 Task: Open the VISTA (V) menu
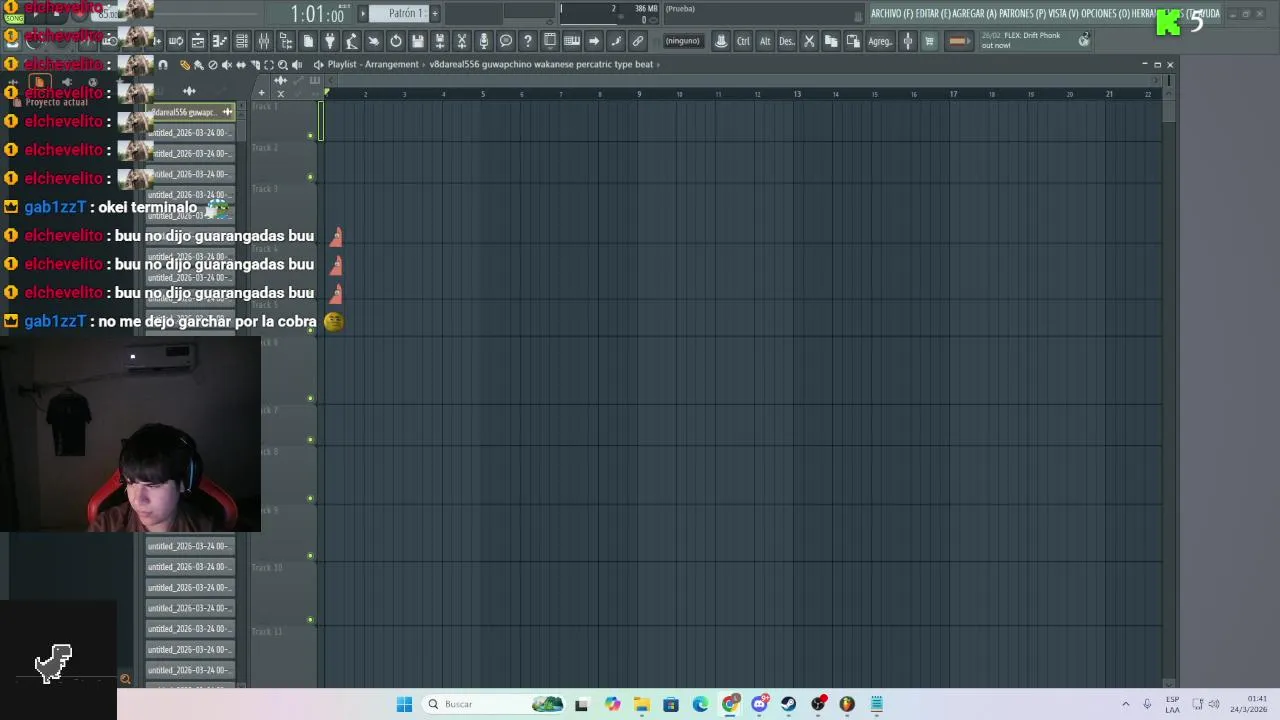point(1063,13)
